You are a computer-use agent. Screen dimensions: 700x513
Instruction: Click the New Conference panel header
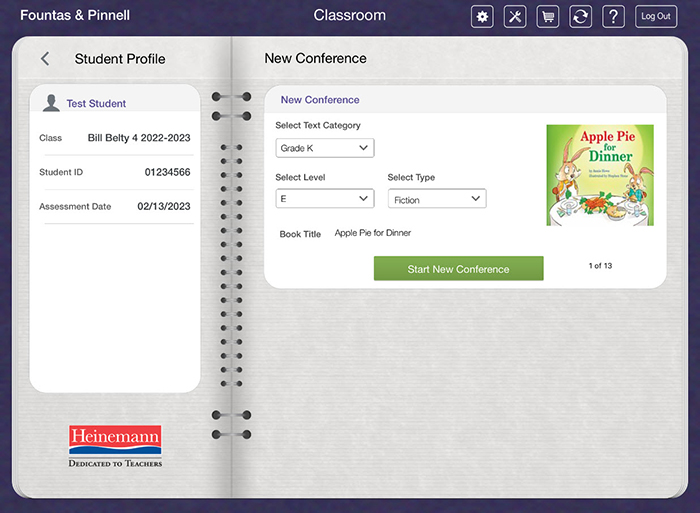coord(320,100)
